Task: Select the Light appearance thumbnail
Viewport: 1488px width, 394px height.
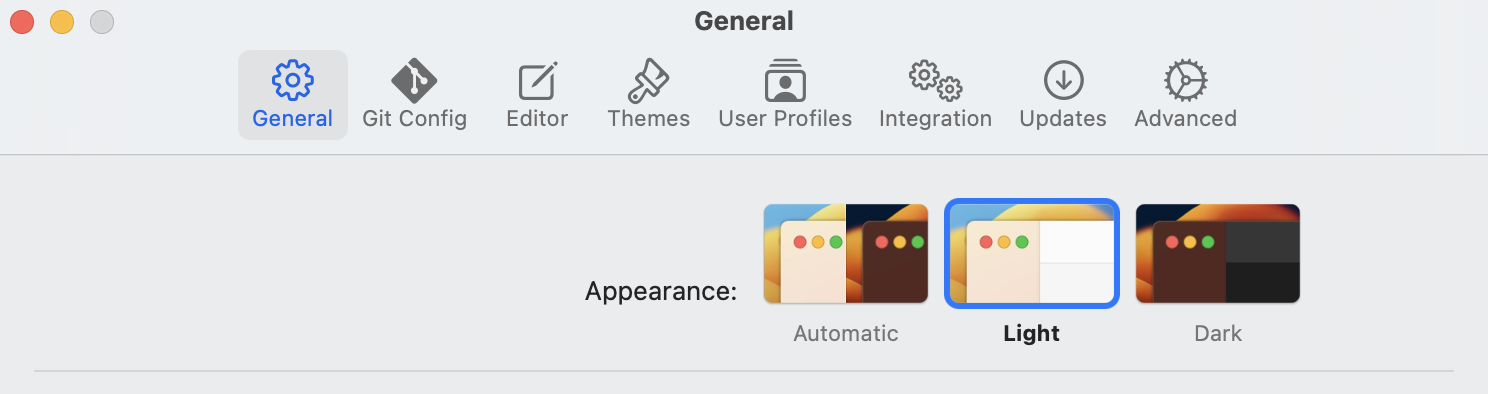Action: tap(1032, 254)
